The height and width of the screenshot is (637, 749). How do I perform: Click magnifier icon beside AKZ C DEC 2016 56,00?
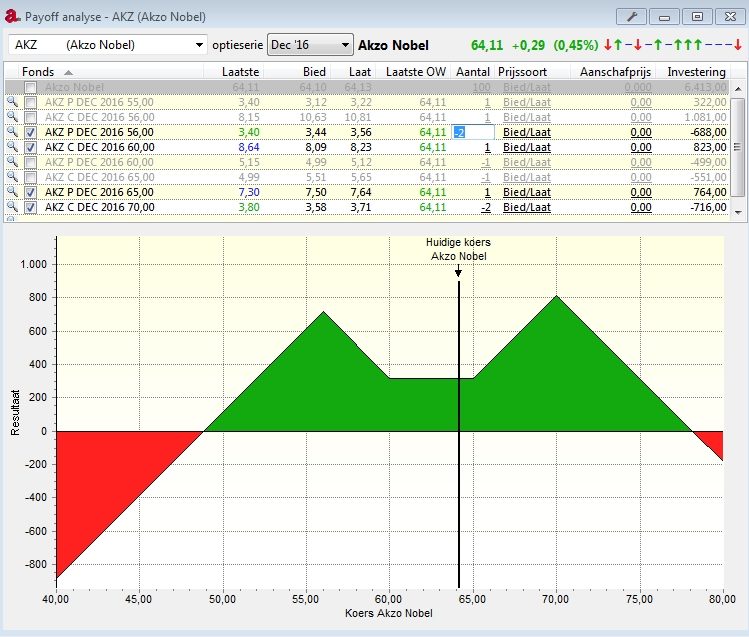pos(11,117)
